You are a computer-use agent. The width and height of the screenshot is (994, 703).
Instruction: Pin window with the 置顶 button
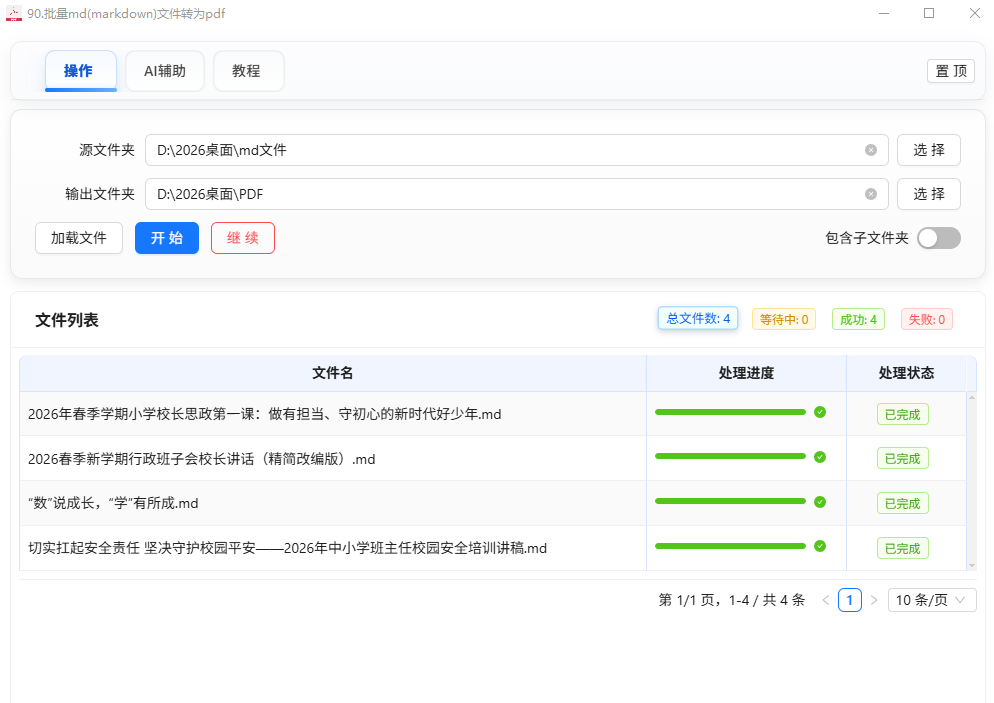pos(950,71)
